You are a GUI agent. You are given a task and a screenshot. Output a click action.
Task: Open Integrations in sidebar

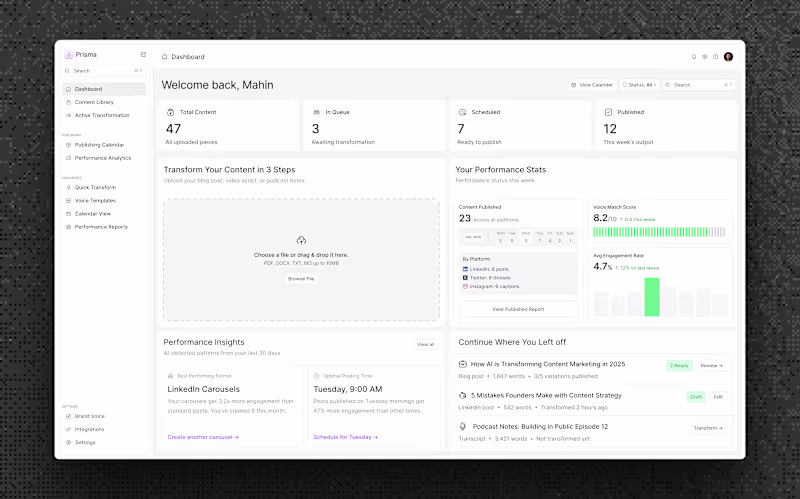[104, 430]
